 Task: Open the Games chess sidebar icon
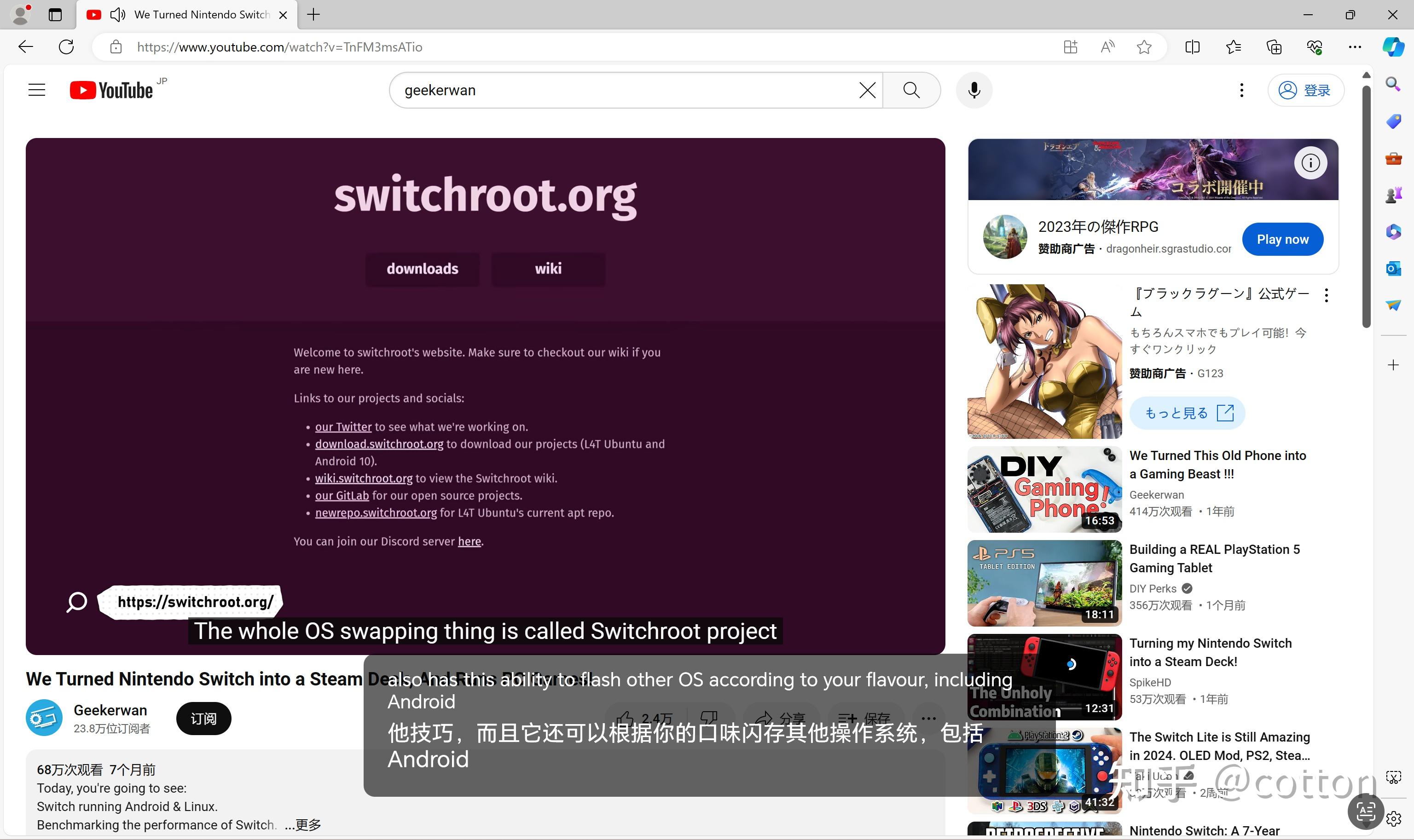coord(1393,196)
